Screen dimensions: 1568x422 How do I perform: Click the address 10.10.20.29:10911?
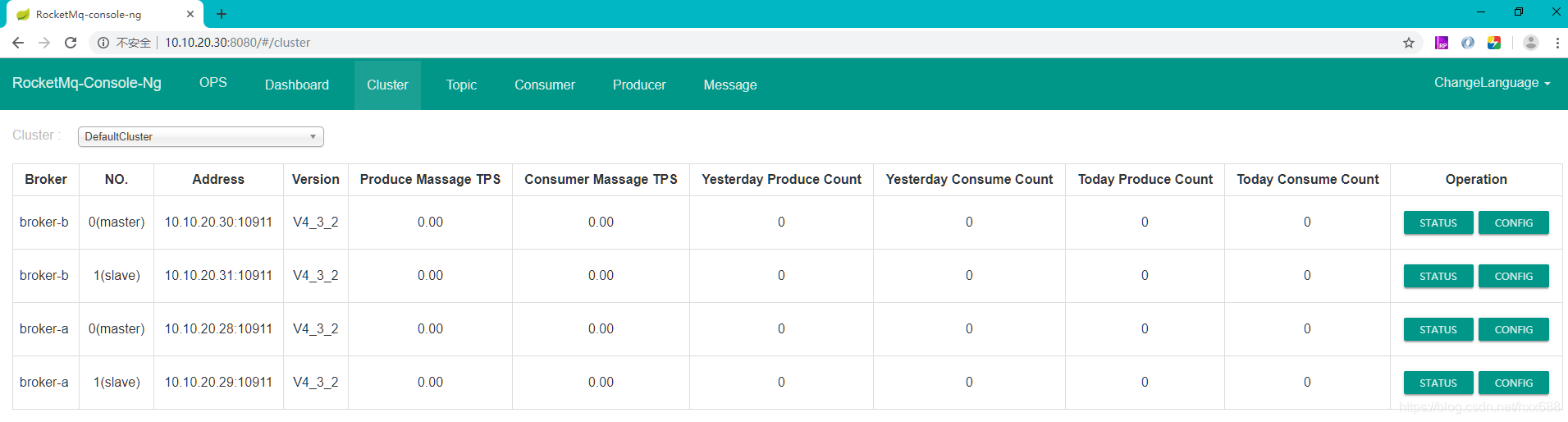coord(218,383)
